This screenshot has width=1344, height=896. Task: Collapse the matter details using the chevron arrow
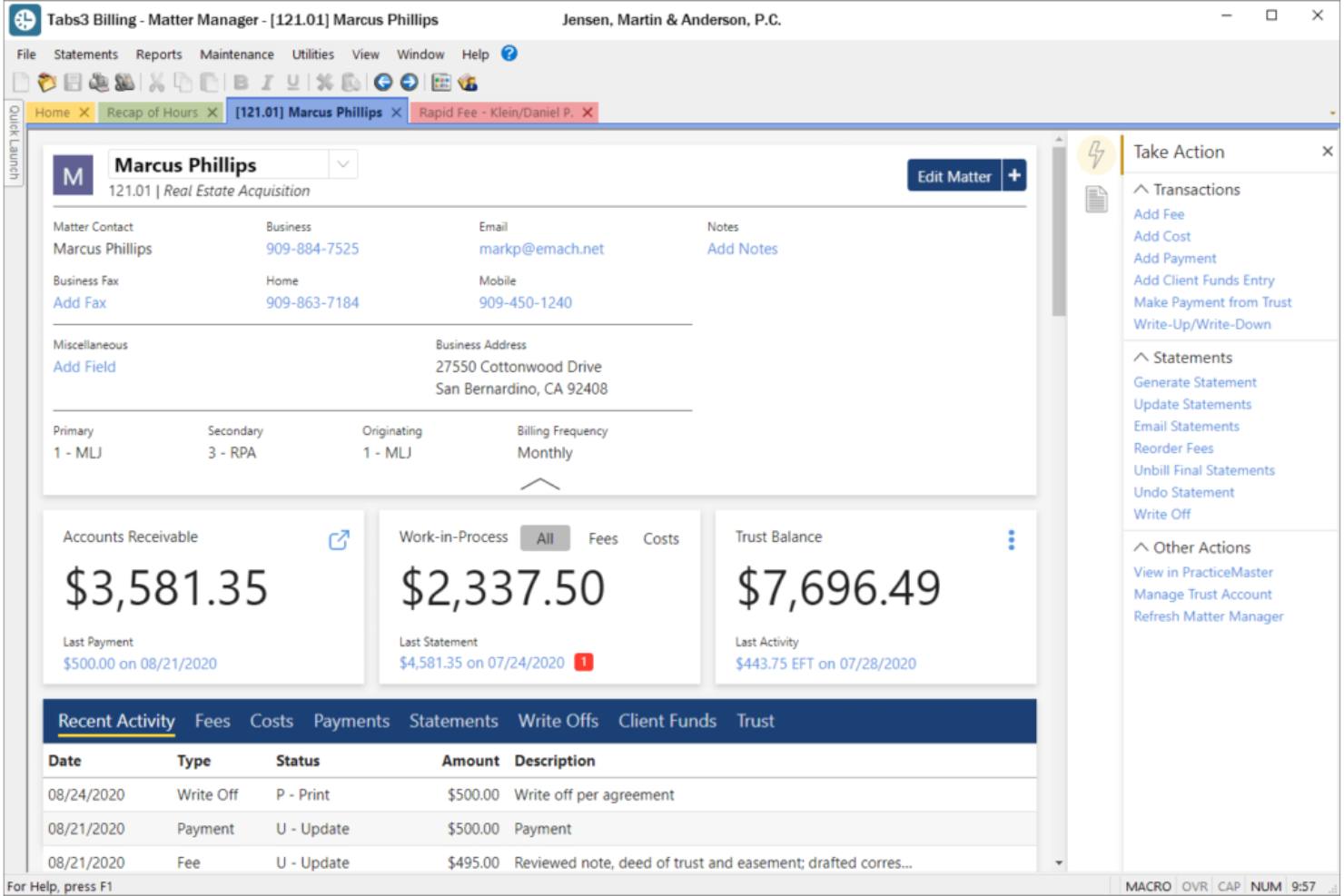(x=540, y=485)
